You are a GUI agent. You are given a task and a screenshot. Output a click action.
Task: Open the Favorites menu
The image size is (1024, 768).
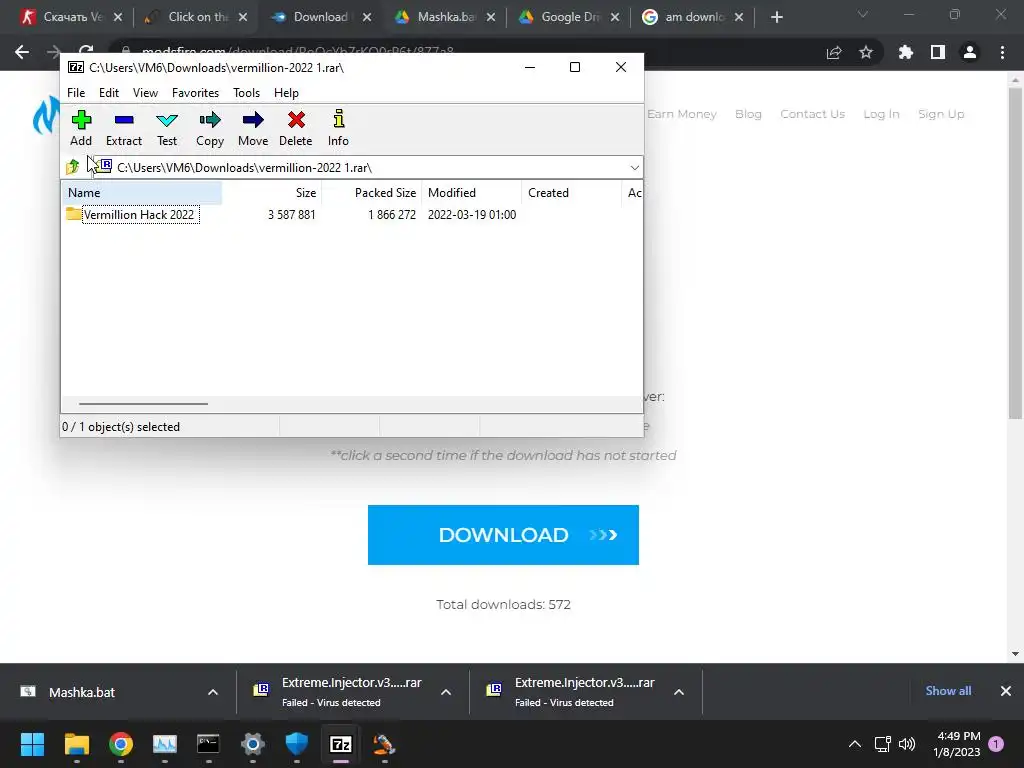coord(195,93)
